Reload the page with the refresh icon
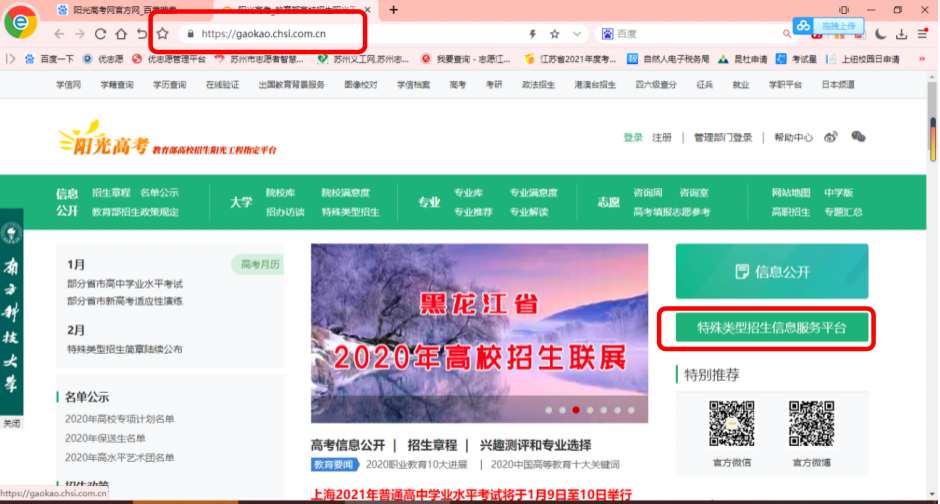This screenshot has height=504, width=940. click(x=100, y=34)
